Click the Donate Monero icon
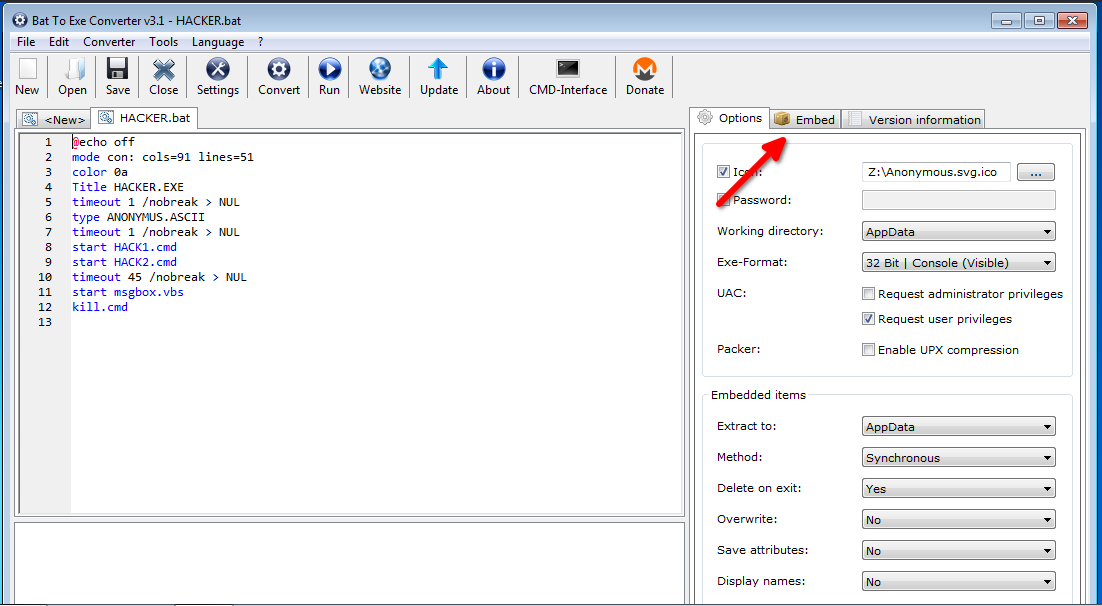1102x606 pixels. click(644, 77)
